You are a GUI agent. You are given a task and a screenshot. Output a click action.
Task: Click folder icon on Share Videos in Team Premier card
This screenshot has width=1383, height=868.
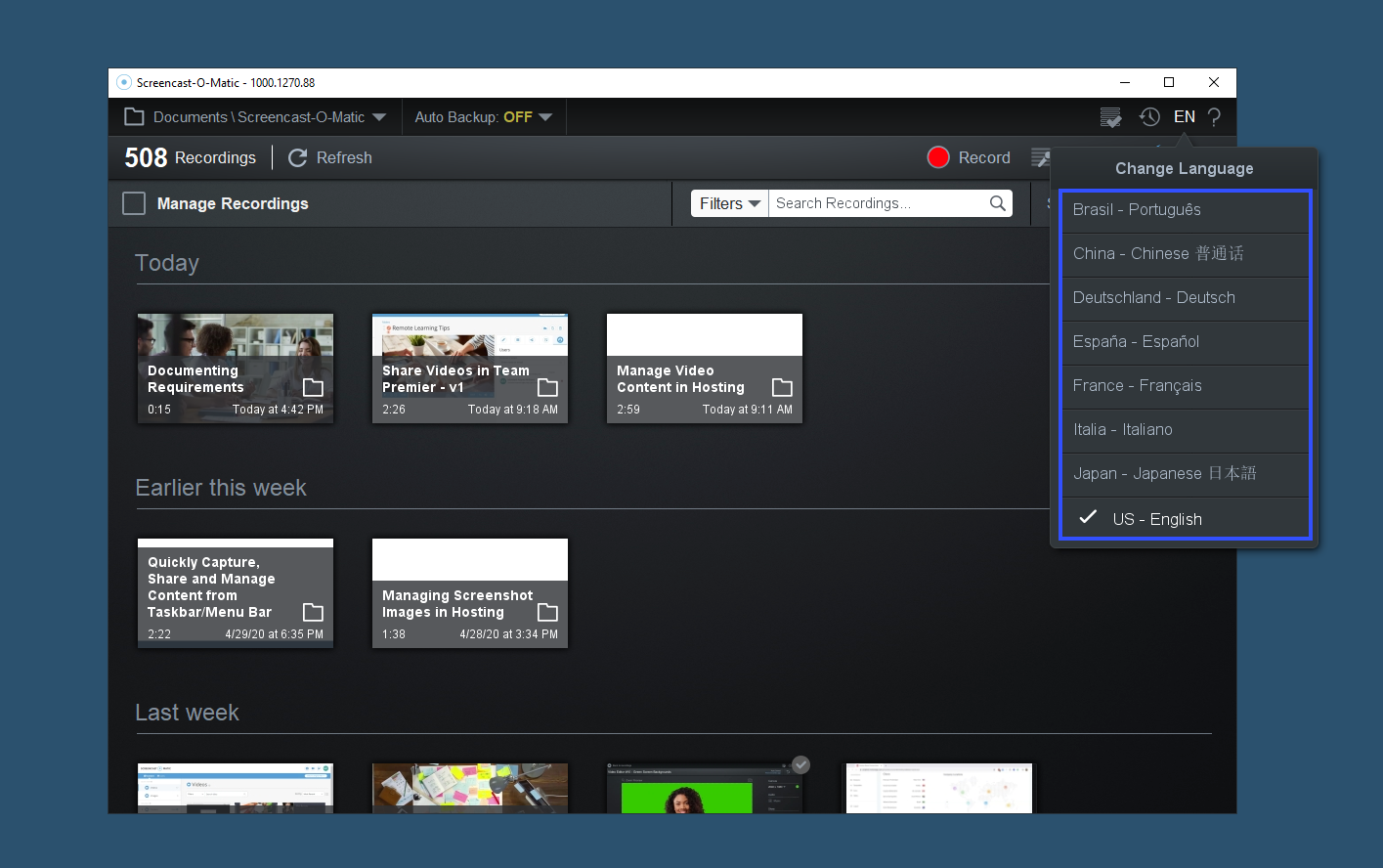coord(547,386)
